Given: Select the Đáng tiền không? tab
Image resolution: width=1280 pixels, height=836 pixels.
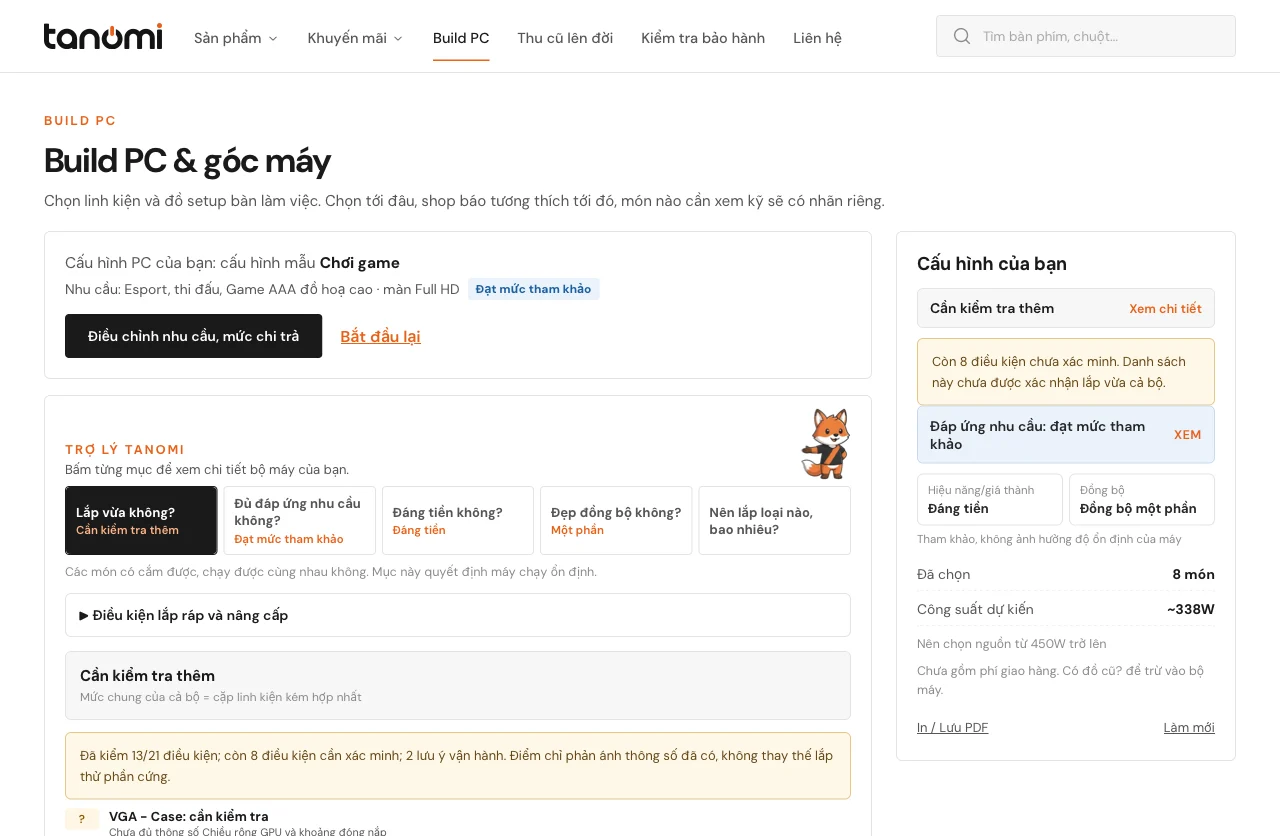Looking at the screenshot, I should coord(458,520).
